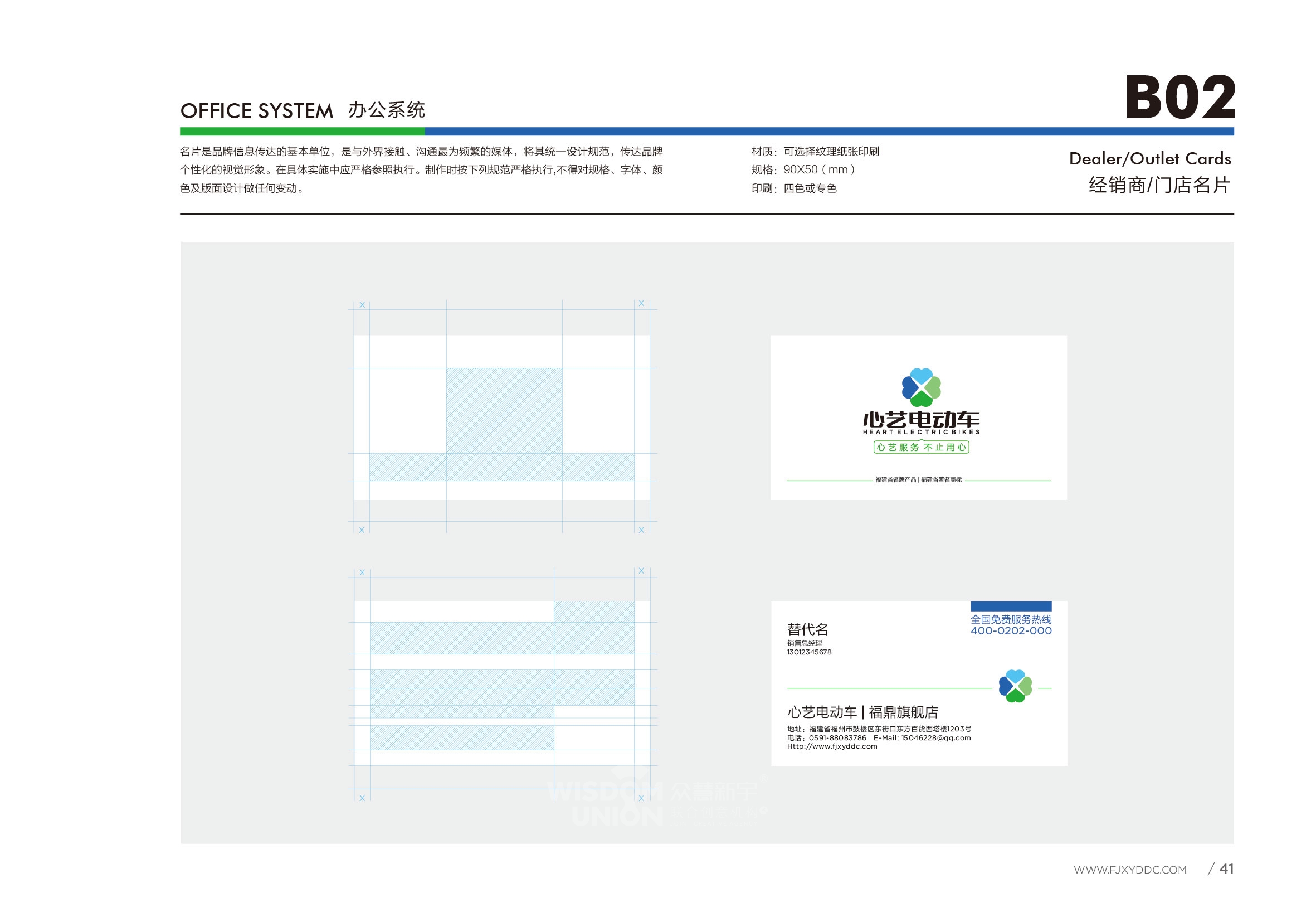
Task: Click the email 15046228@qq.com
Action: 935,738
